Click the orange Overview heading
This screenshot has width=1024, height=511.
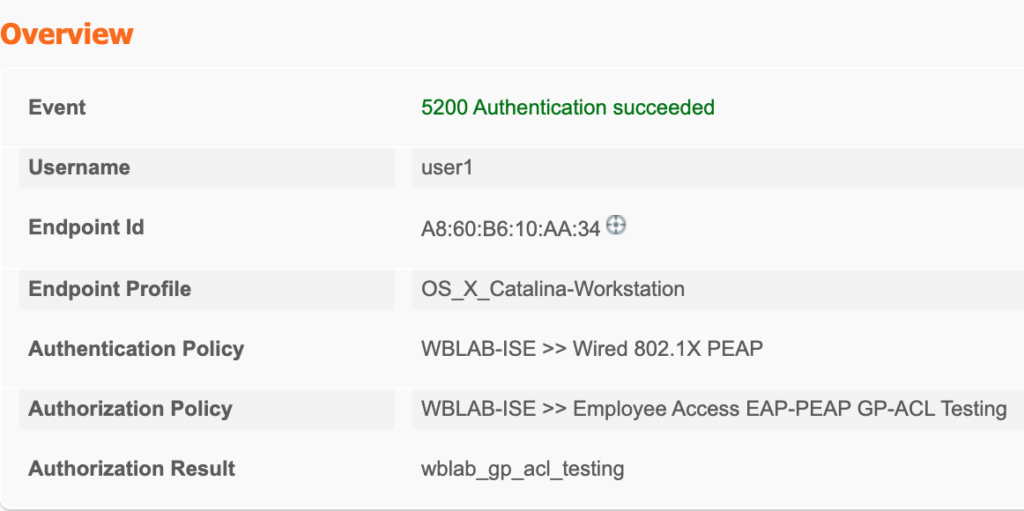67,34
